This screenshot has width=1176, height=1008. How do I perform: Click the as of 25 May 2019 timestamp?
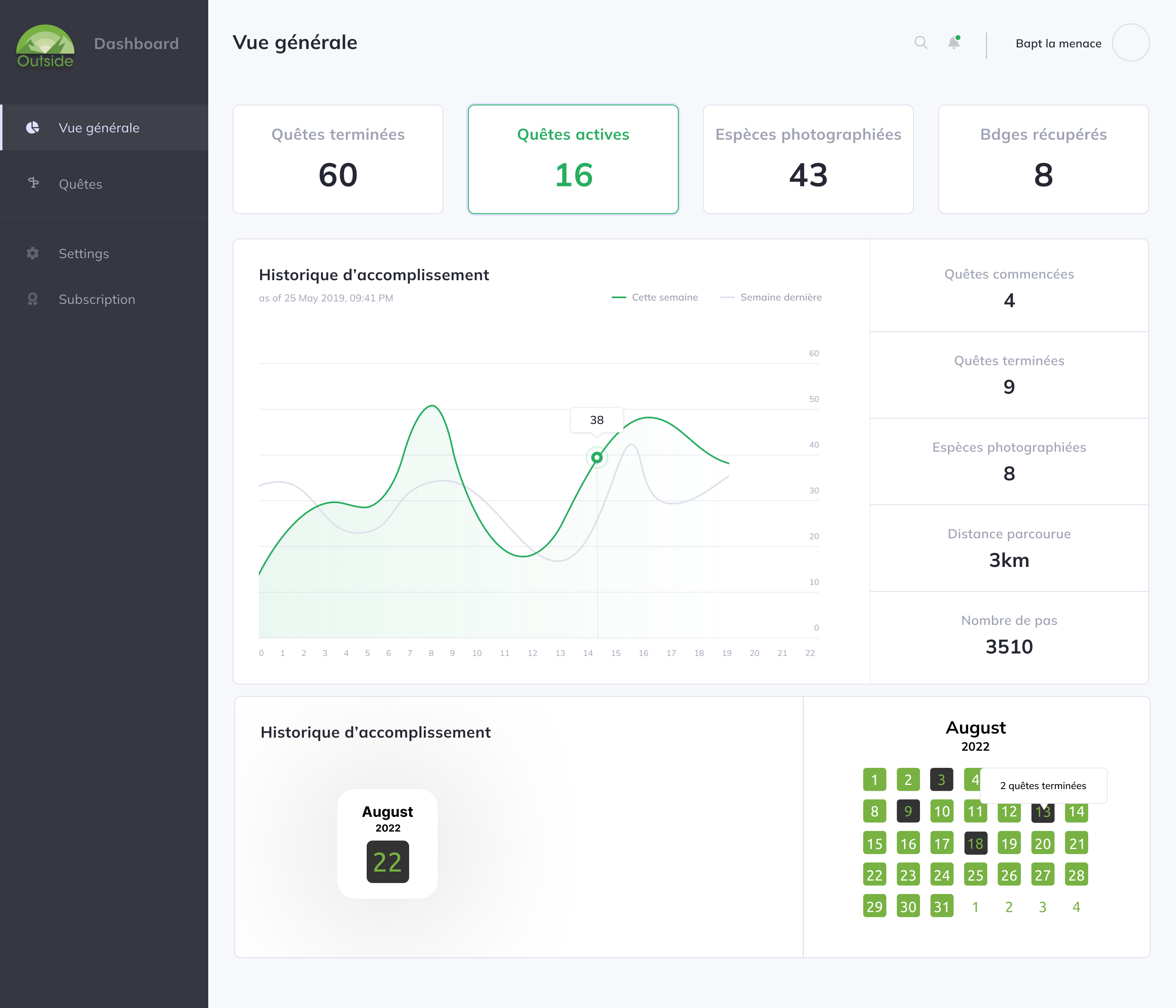[x=326, y=298]
